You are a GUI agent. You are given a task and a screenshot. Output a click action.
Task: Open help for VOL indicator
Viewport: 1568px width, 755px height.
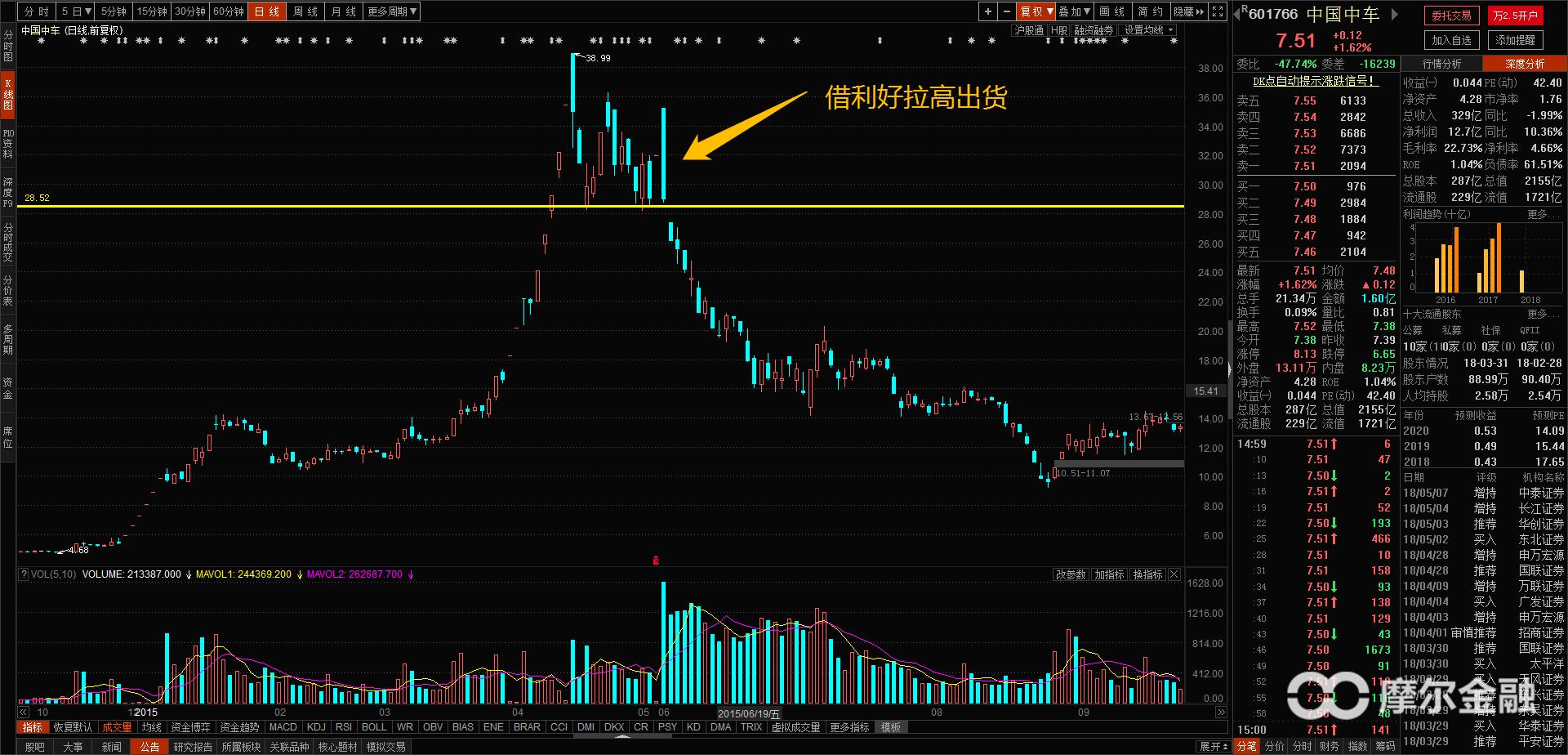coord(24,574)
